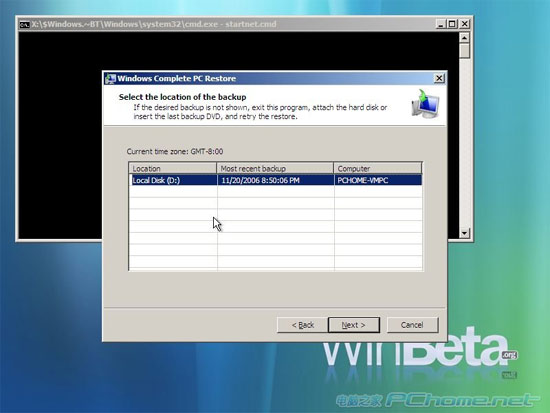Go back with the < Back button
The width and height of the screenshot is (550, 413).
click(302, 325)
